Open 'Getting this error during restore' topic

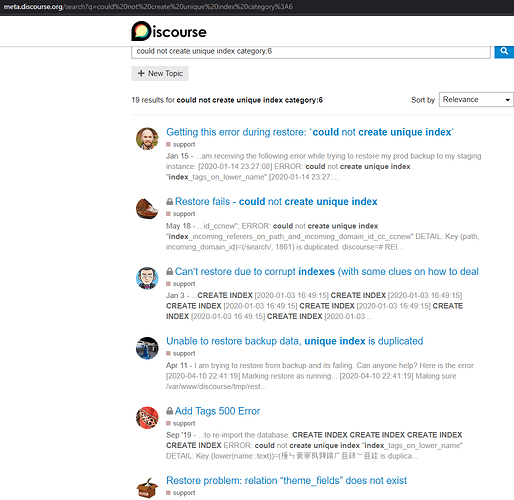(310, 132)
